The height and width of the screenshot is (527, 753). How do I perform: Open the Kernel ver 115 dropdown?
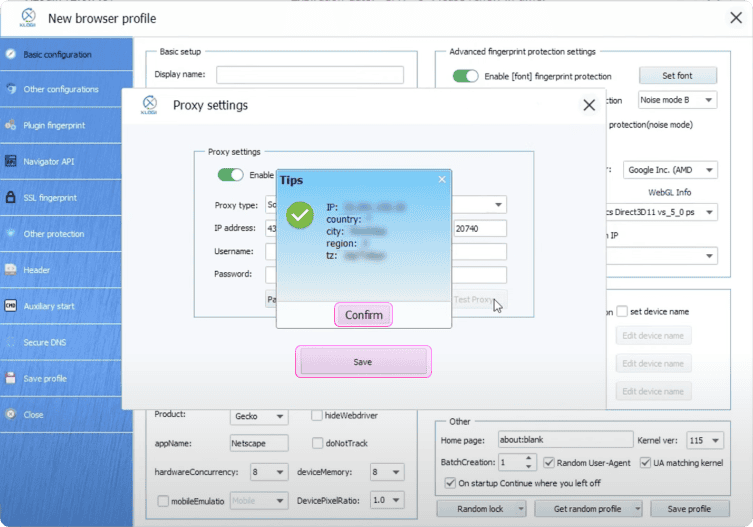[704, 441]
